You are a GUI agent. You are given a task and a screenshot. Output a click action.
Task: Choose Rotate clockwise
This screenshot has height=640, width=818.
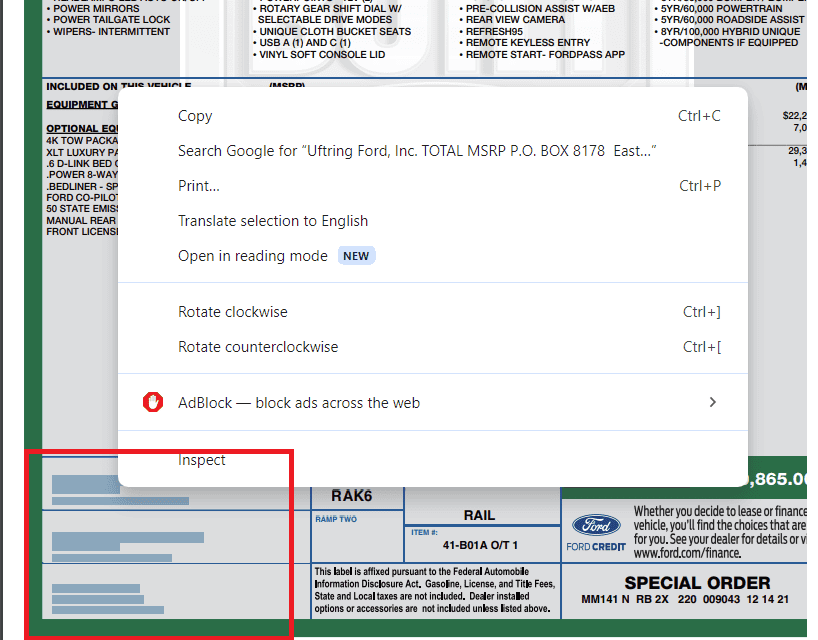[x=432, y=312]
